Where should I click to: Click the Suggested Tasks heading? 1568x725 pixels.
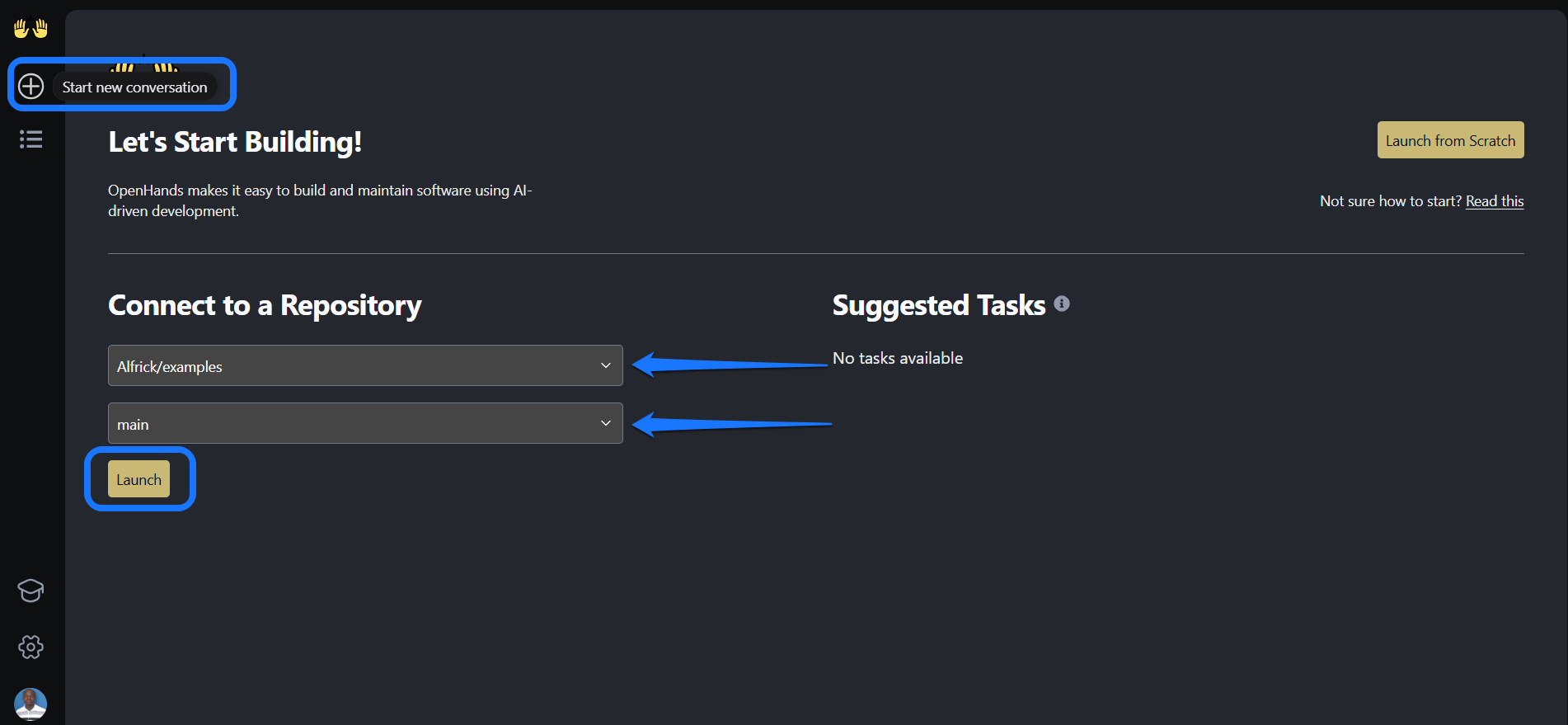coord(939,305)
